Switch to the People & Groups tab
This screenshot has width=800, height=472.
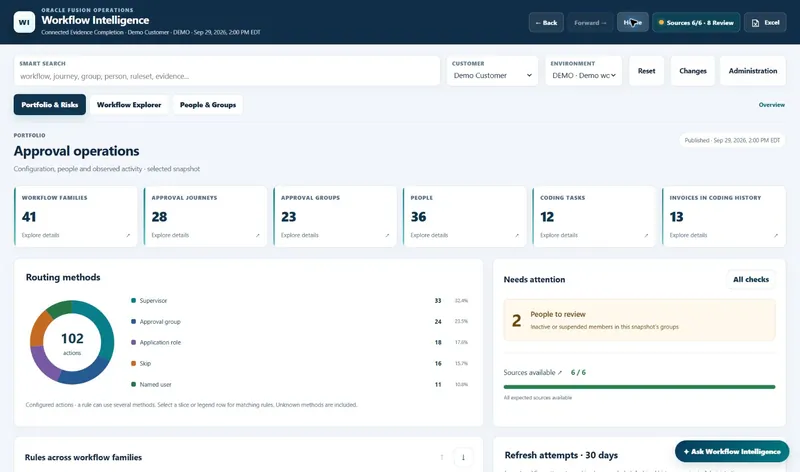coord(208,105)
